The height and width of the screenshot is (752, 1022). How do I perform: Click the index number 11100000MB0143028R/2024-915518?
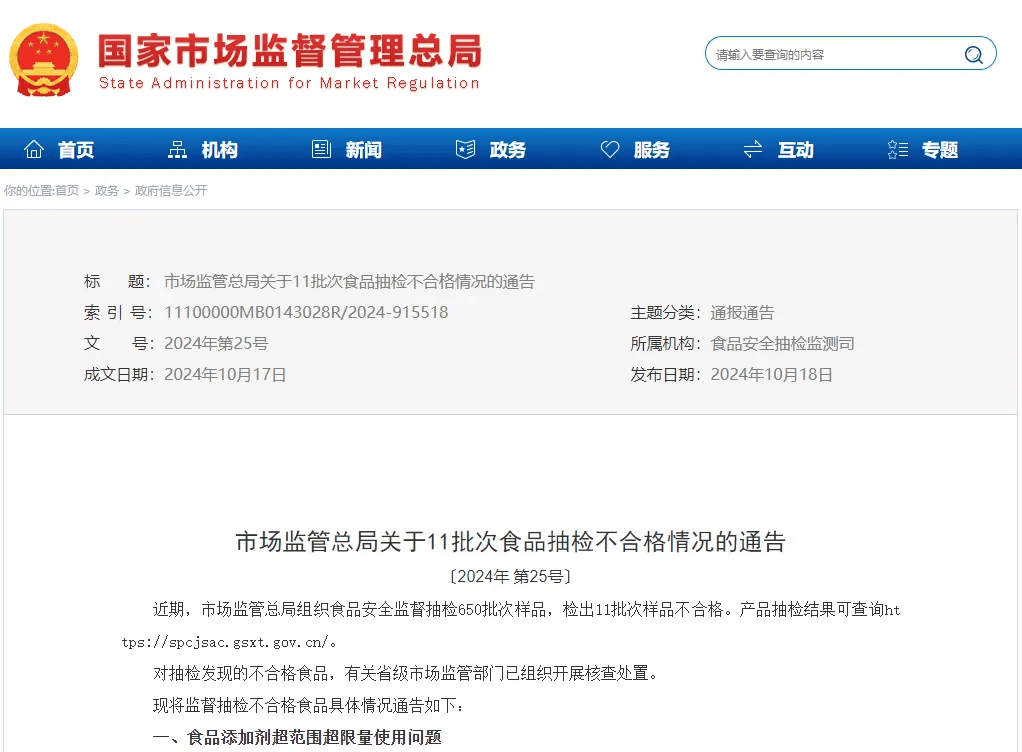(306, 312)
